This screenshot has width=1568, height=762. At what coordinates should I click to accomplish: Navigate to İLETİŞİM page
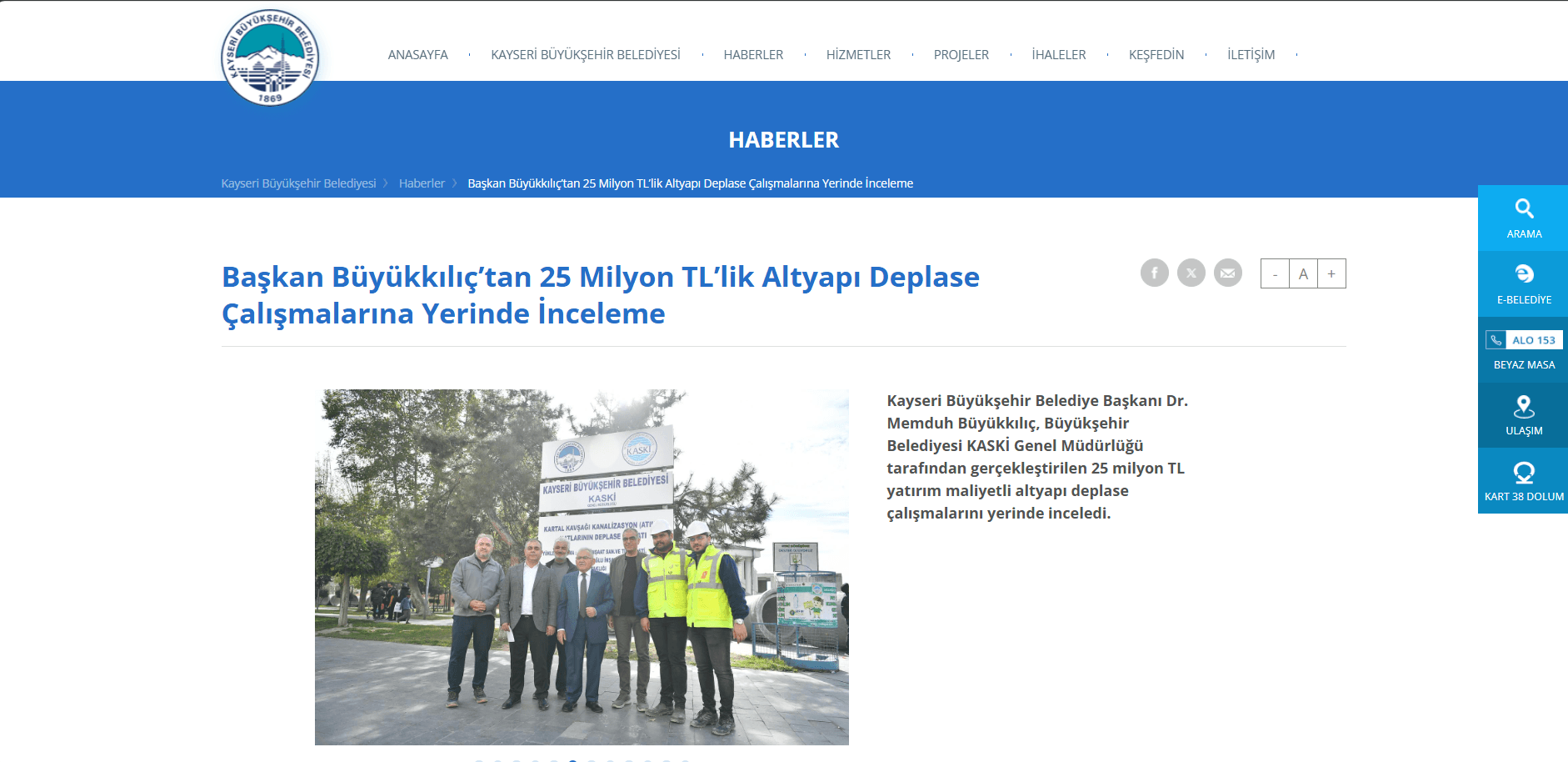[1251, 54]
